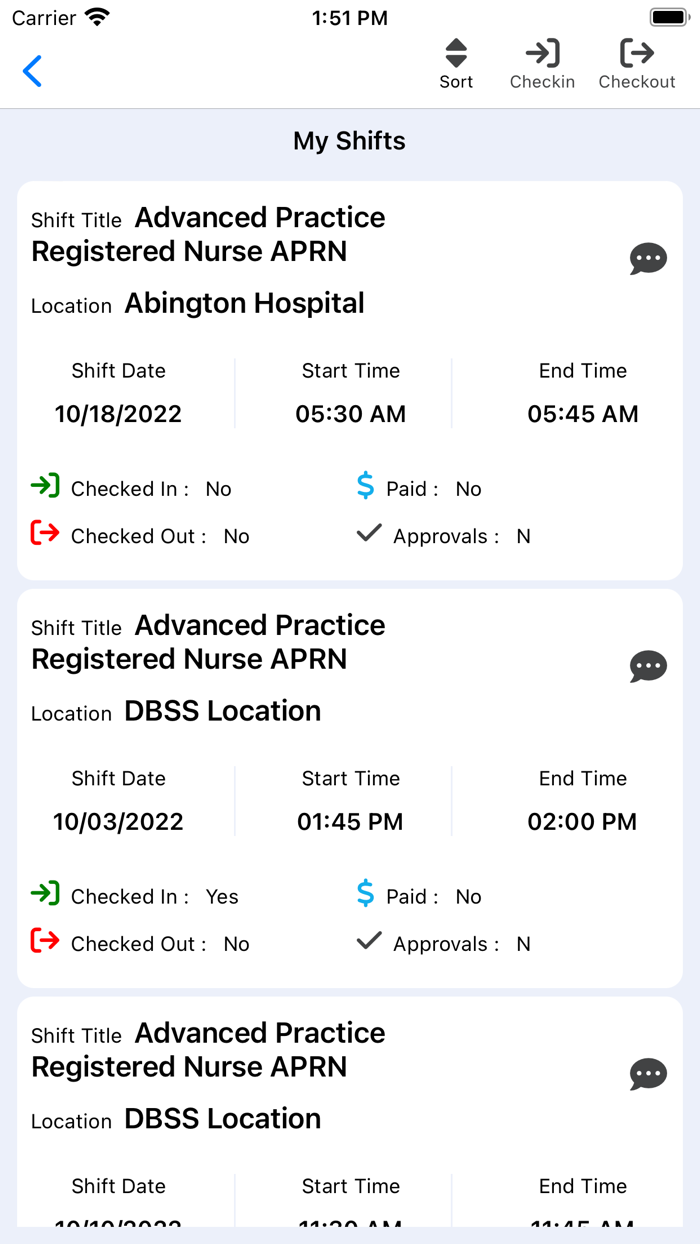Select the 10/18/2022 shift date

[118, 414]
